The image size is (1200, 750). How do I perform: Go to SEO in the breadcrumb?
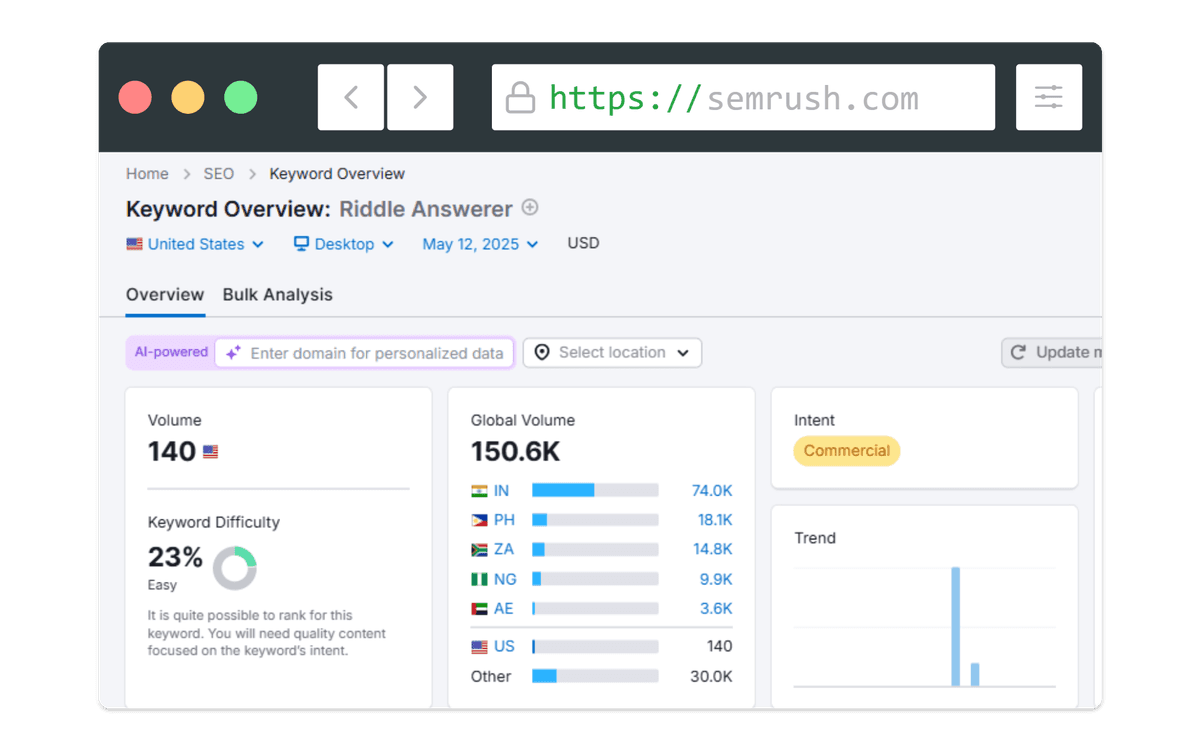218,174
